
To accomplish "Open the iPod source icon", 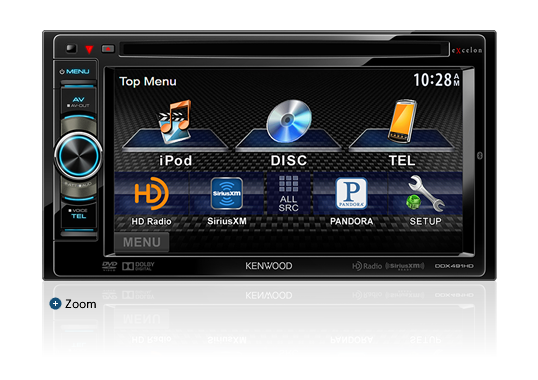I will [x=175, y=122].
